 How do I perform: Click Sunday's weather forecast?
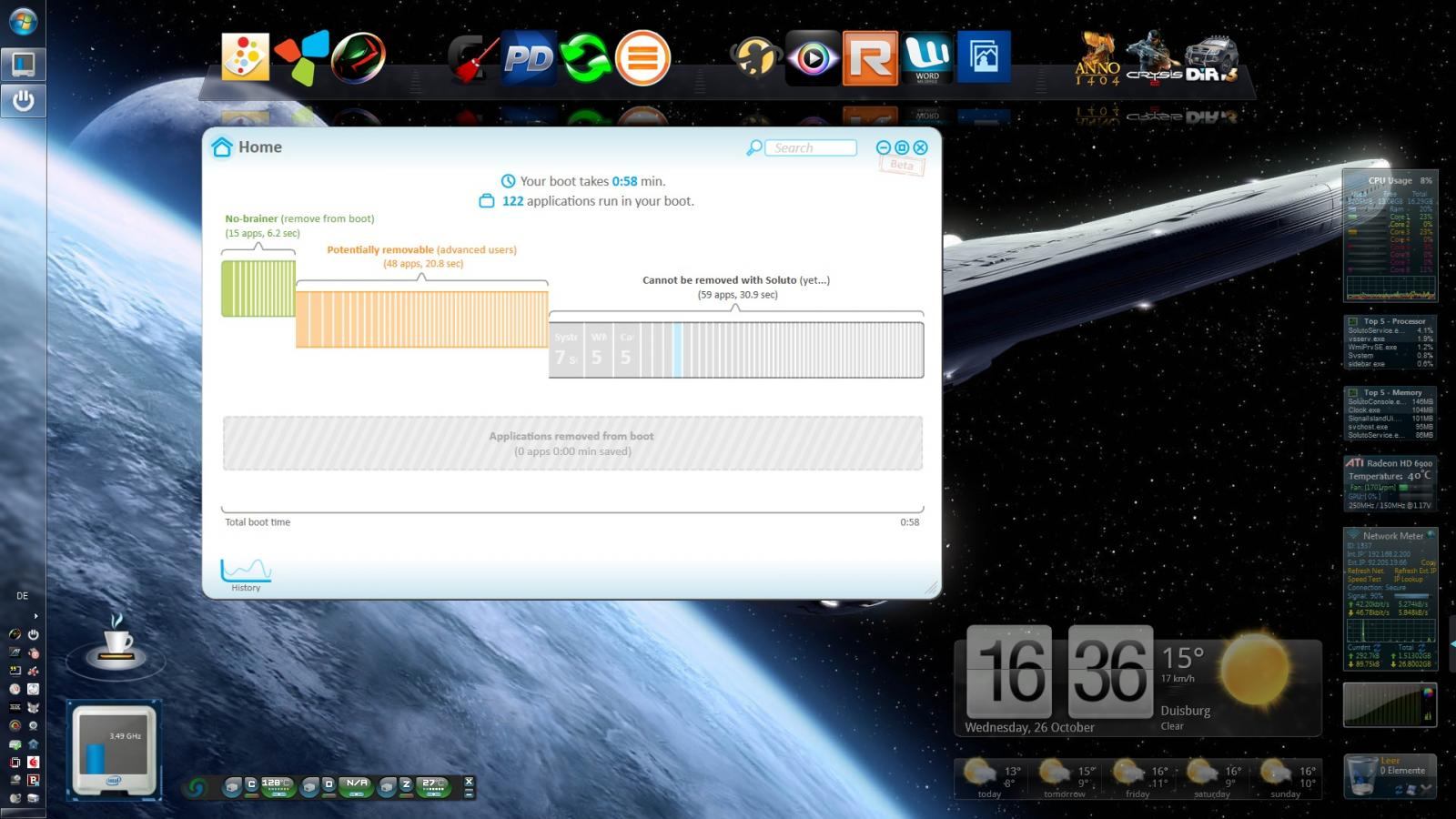(x=1287, y=778)
